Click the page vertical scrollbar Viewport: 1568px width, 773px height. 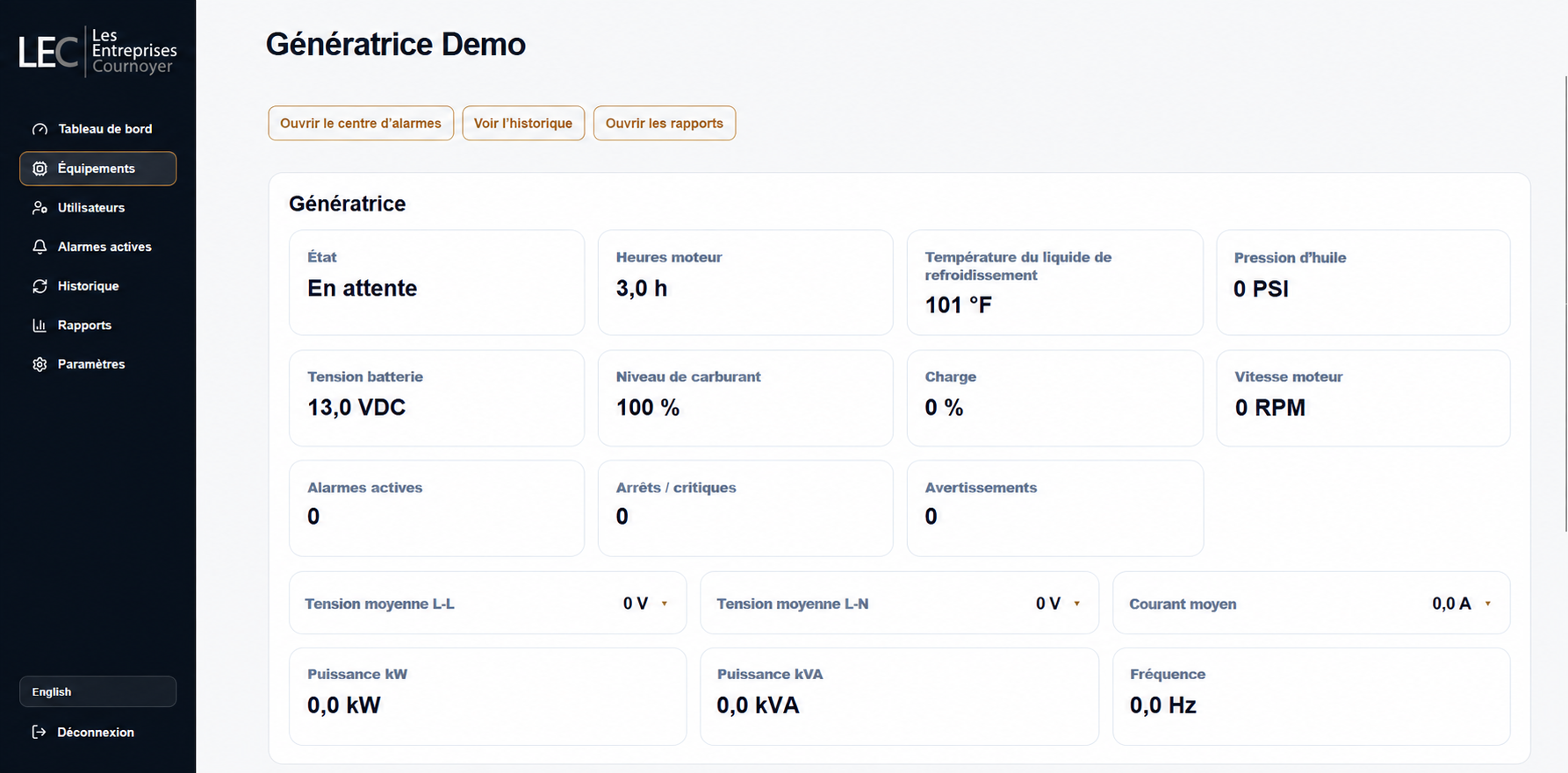click(1565, 303)
